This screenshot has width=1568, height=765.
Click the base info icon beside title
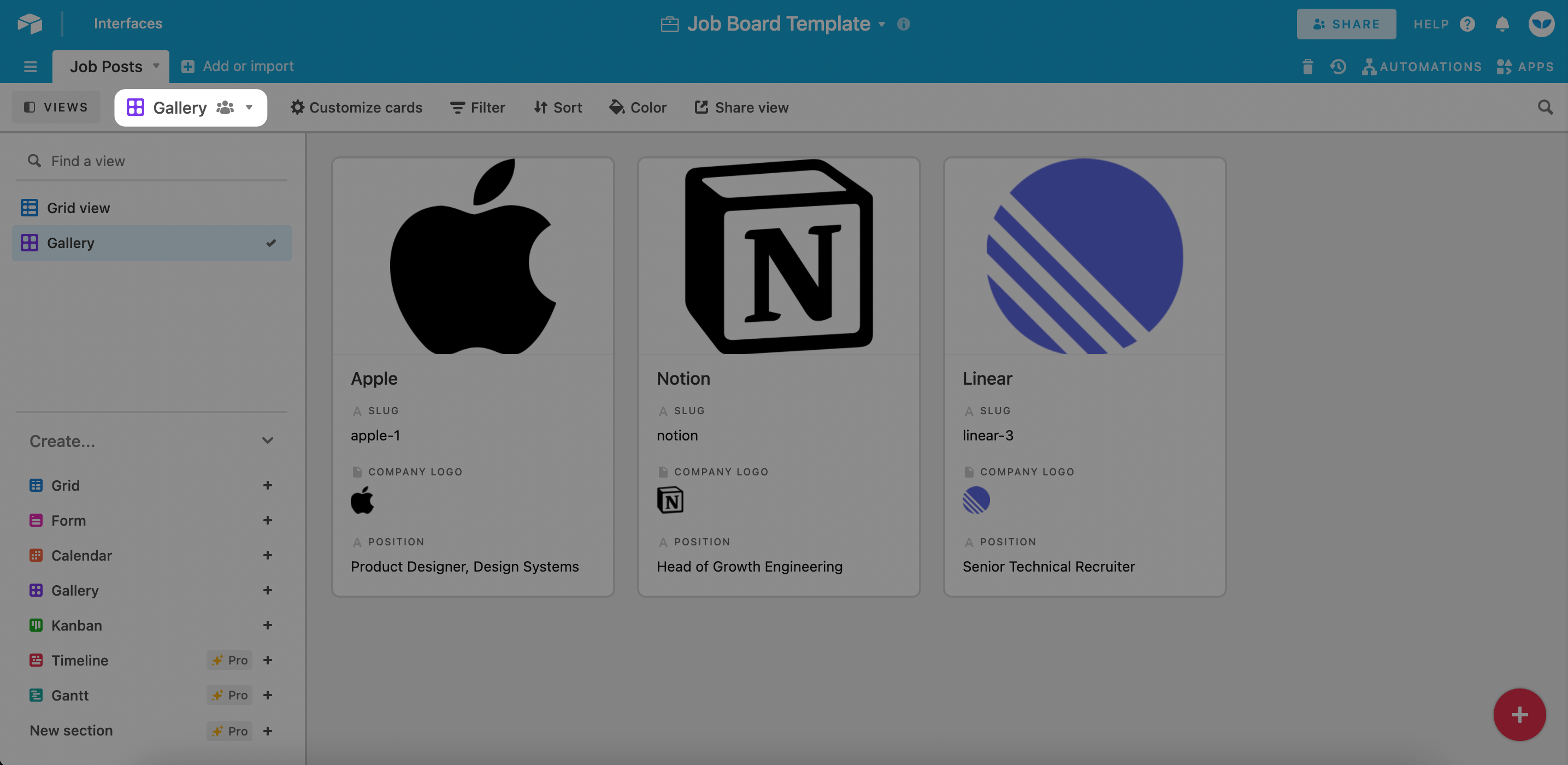[x=903, y=23]
